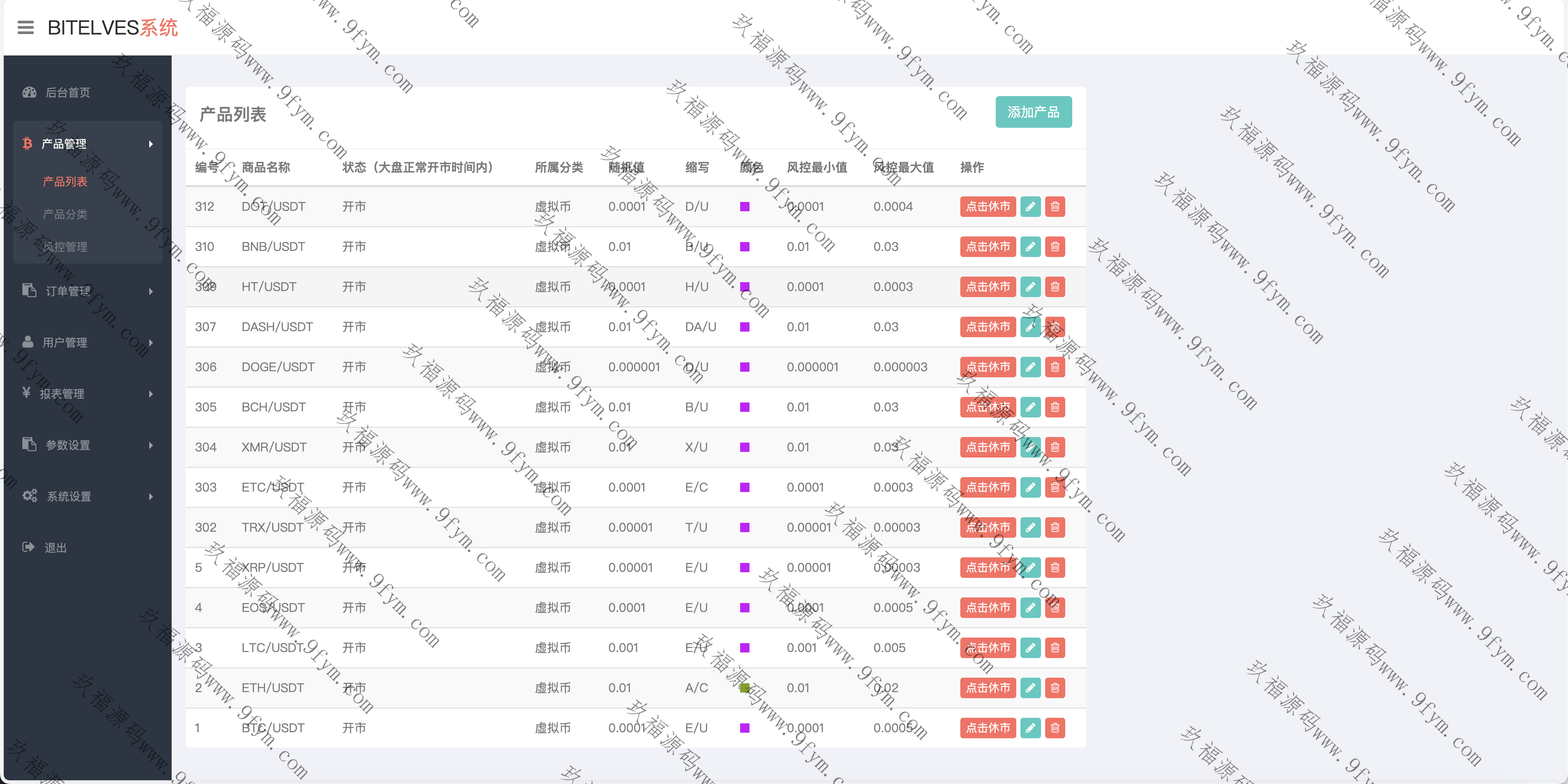This screenshot has height=784, width=1568.
Task: Click the trash icon for ETH/USDT row
Action: click(1055, 687)
